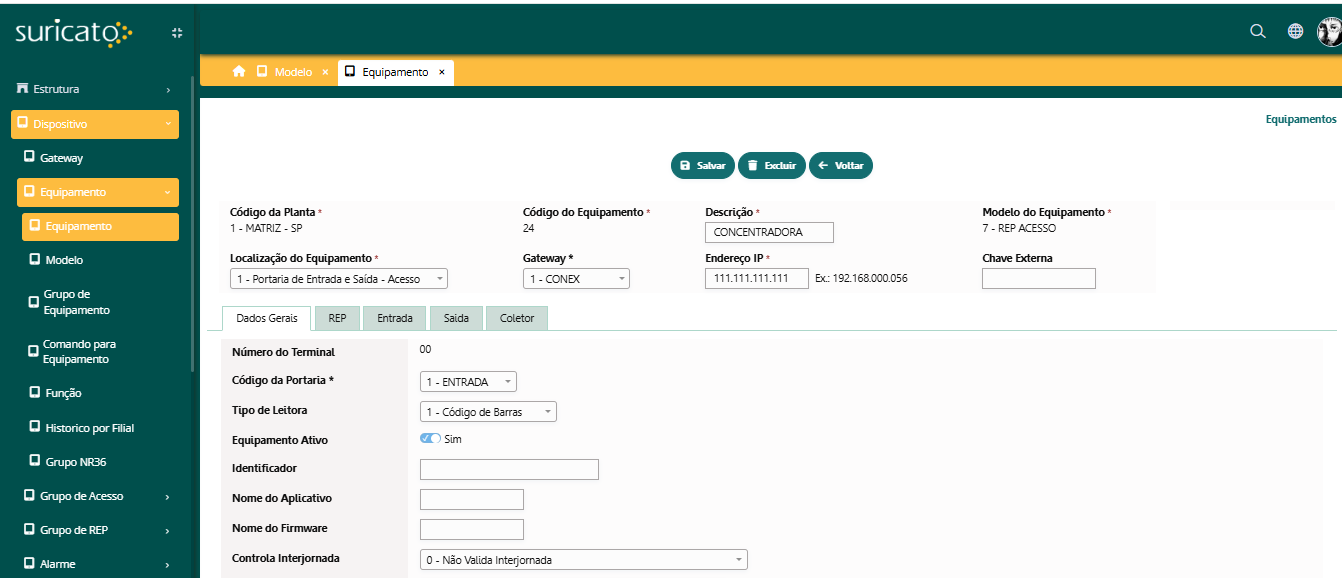
Task: Open the Código da Portaria dropdown
Action: (468, 382)
